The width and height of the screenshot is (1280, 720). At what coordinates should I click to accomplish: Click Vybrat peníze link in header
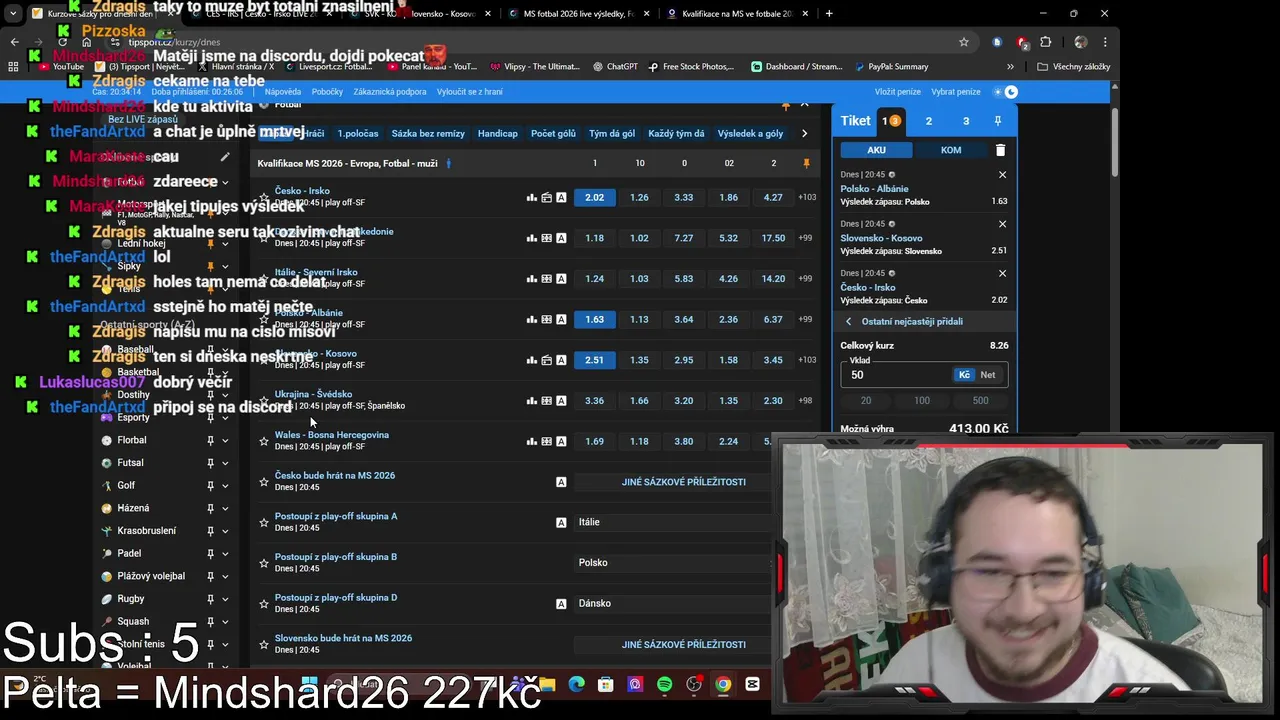956,92
